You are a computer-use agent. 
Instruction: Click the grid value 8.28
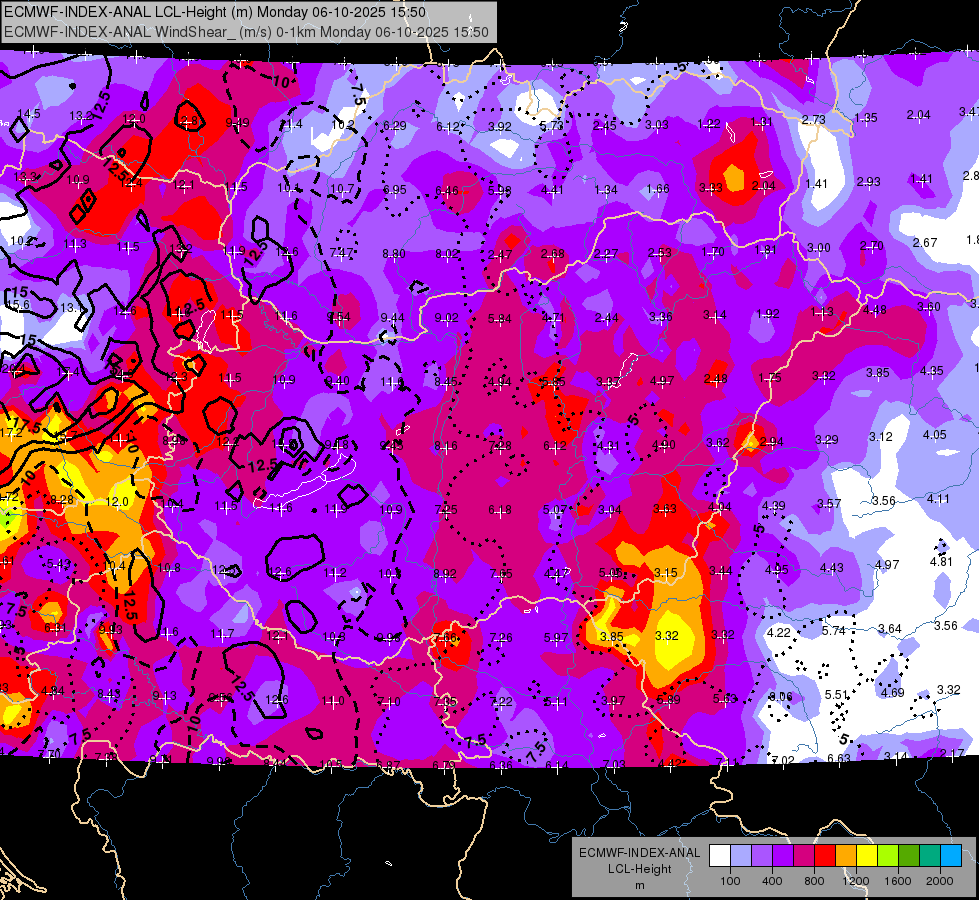tap(62, 500)
